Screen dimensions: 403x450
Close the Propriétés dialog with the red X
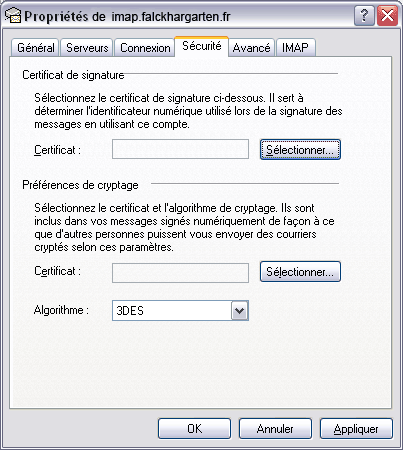pos(387,15)
